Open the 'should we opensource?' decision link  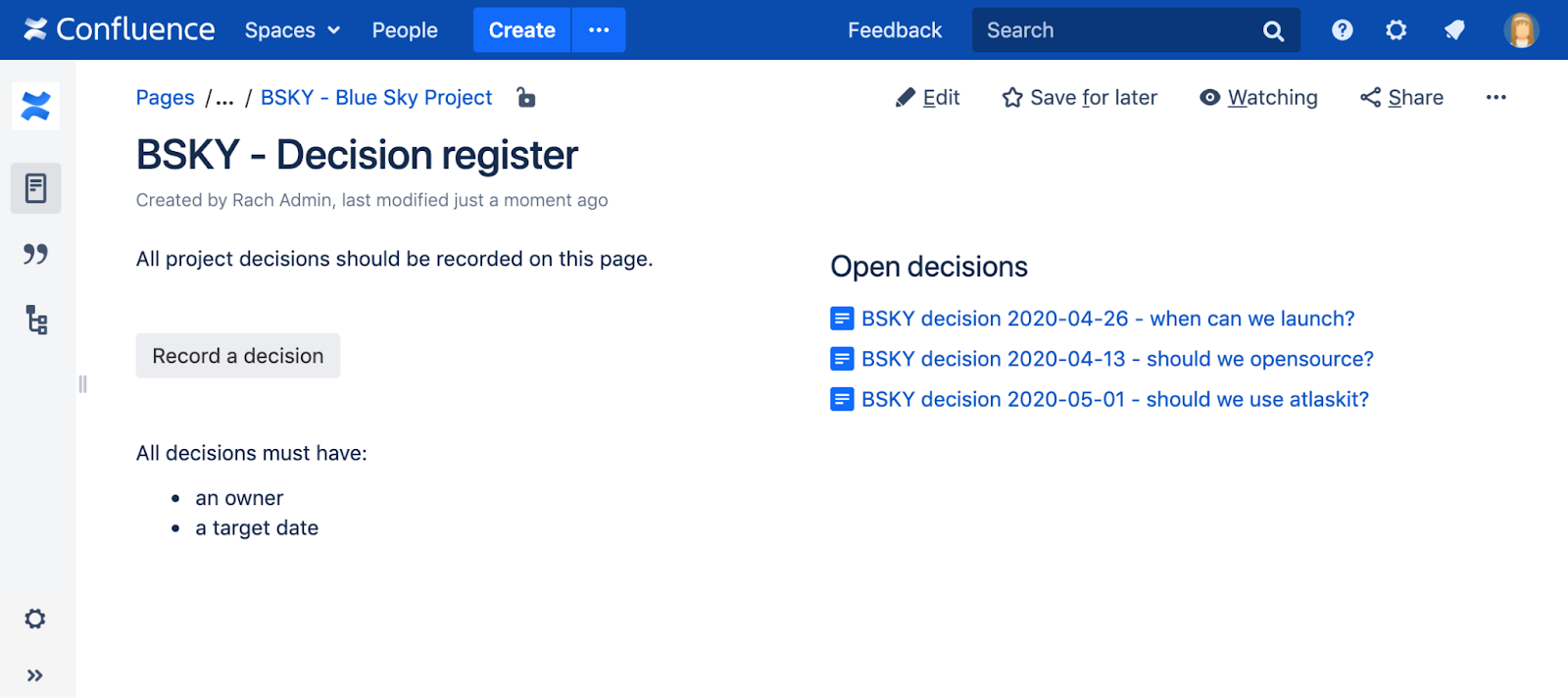coord(1116,359)
